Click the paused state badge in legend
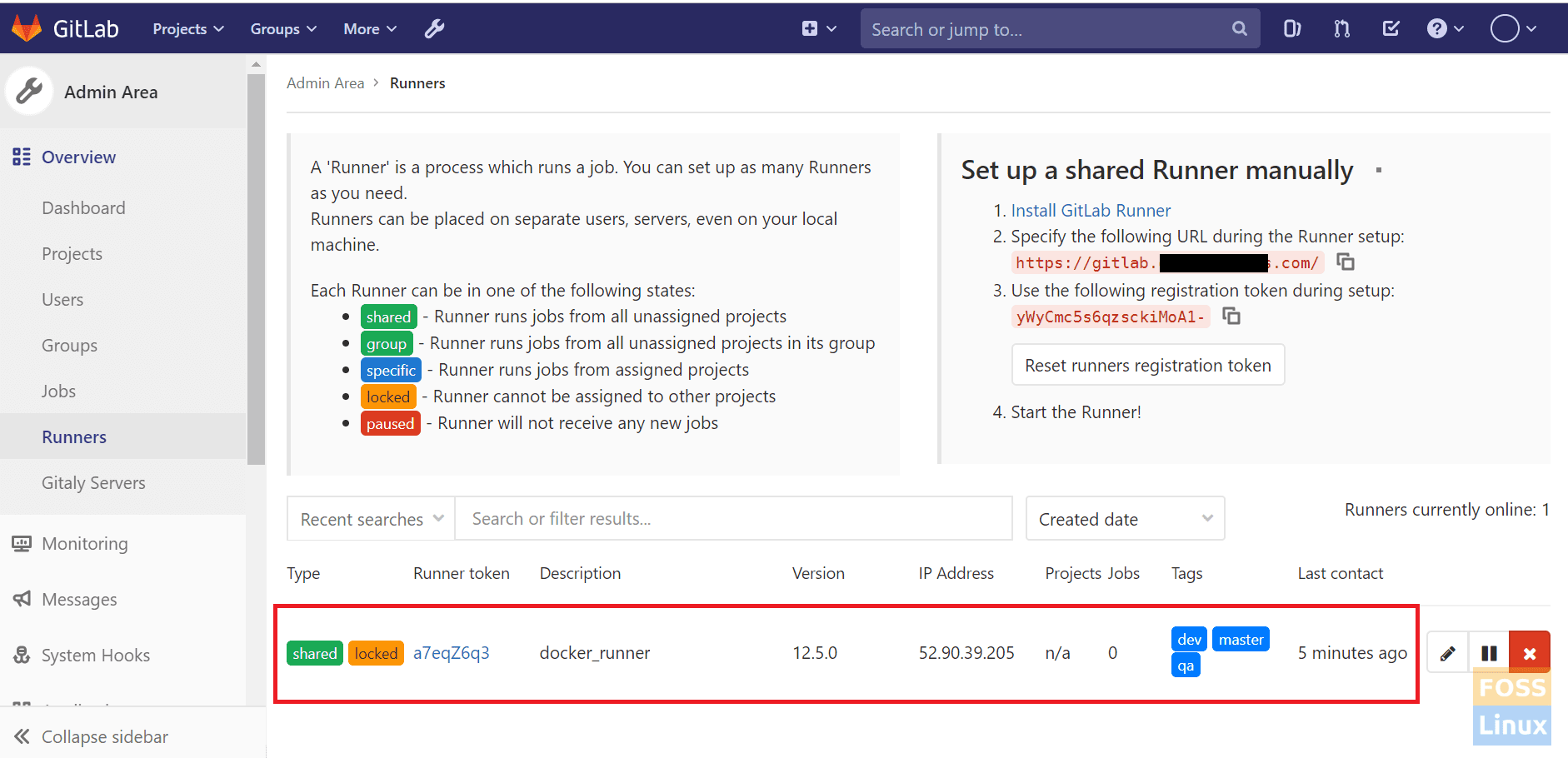The height and width of the screenshot is (758, 1568). click(390, 423)
